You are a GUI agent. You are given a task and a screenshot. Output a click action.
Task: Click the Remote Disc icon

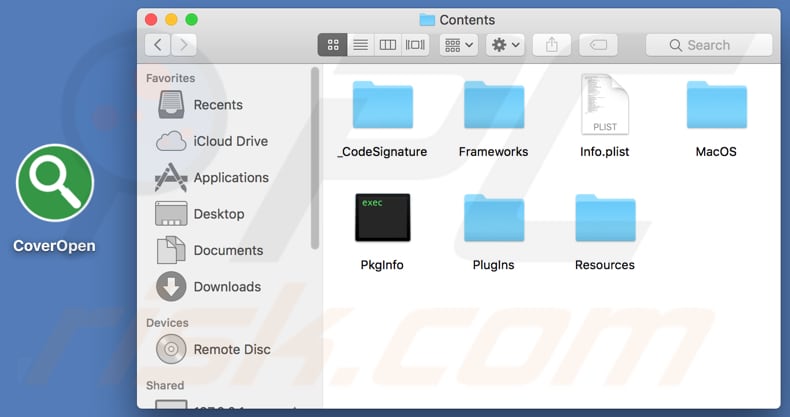tap(171, 349)
